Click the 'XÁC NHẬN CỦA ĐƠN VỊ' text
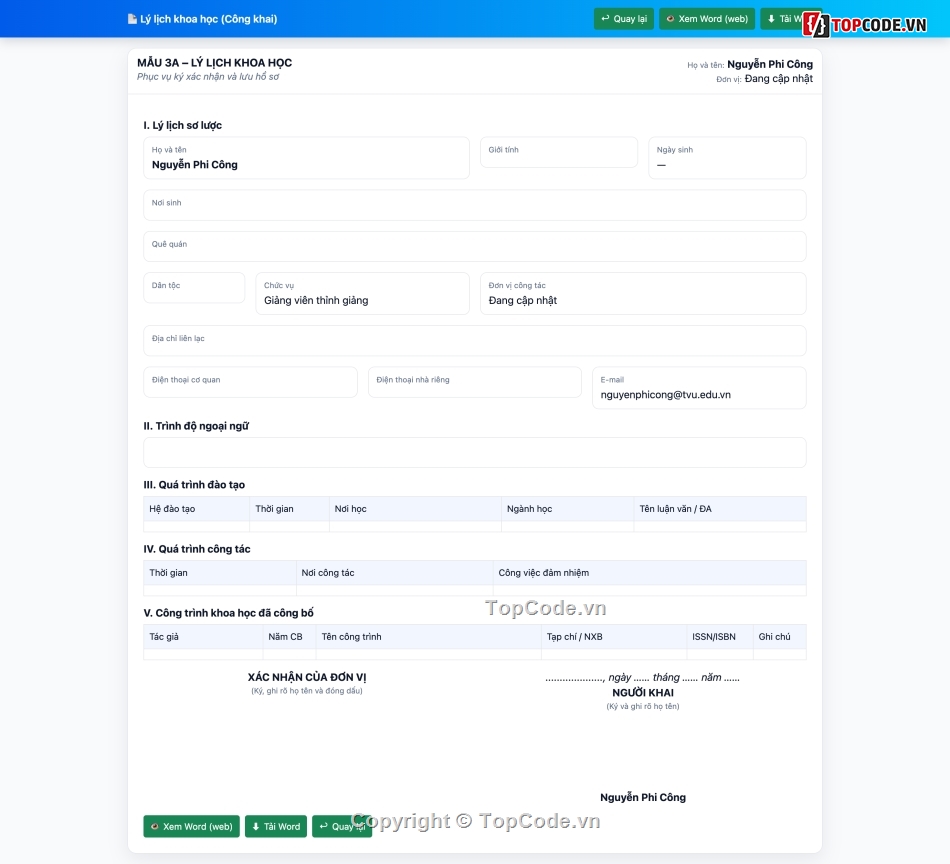This screenshot has height=864, width=950. click(307, 677)
